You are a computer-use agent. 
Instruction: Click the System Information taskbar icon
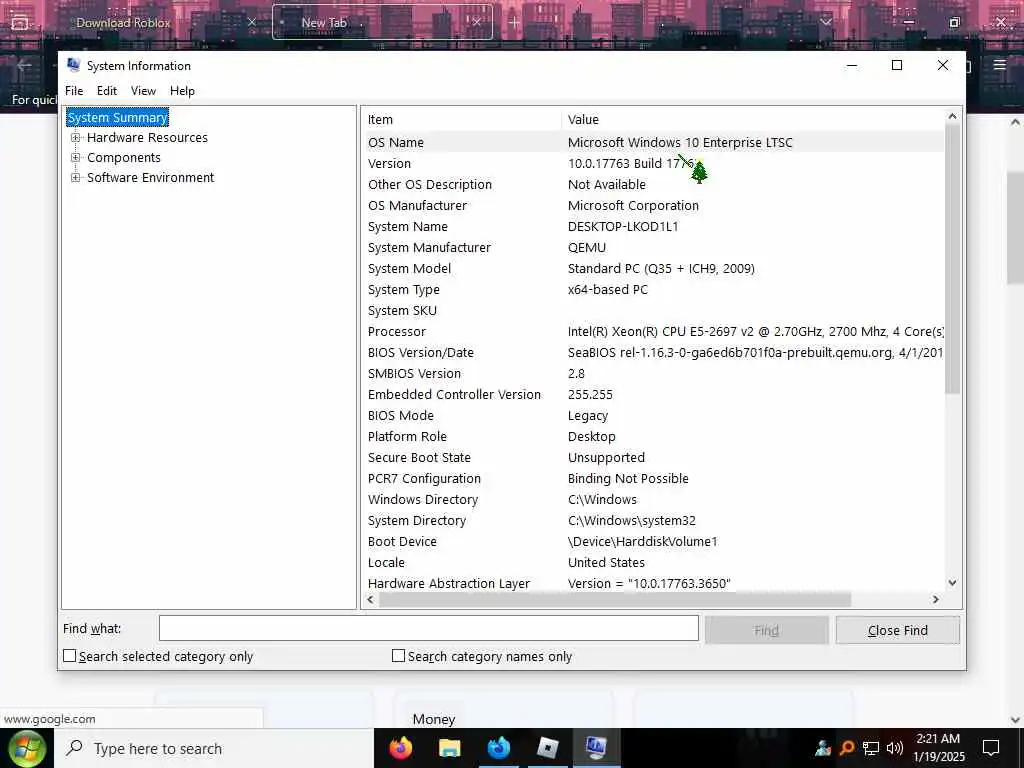coord(596,748)
